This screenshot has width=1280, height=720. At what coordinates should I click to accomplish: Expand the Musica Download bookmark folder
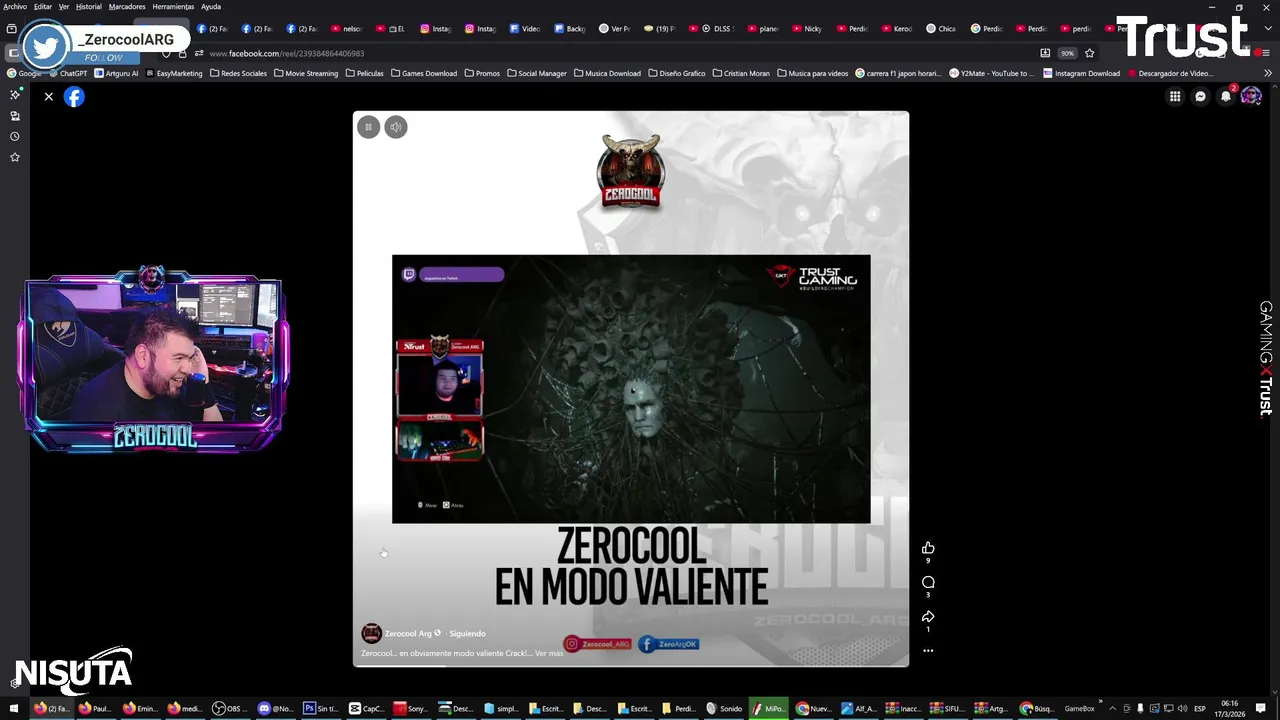[607, 73]
